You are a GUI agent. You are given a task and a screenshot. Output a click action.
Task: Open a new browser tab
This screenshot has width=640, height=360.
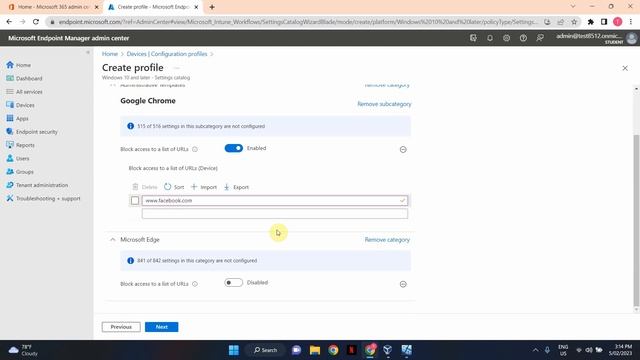pyautogui.click(x=212, y=7)
